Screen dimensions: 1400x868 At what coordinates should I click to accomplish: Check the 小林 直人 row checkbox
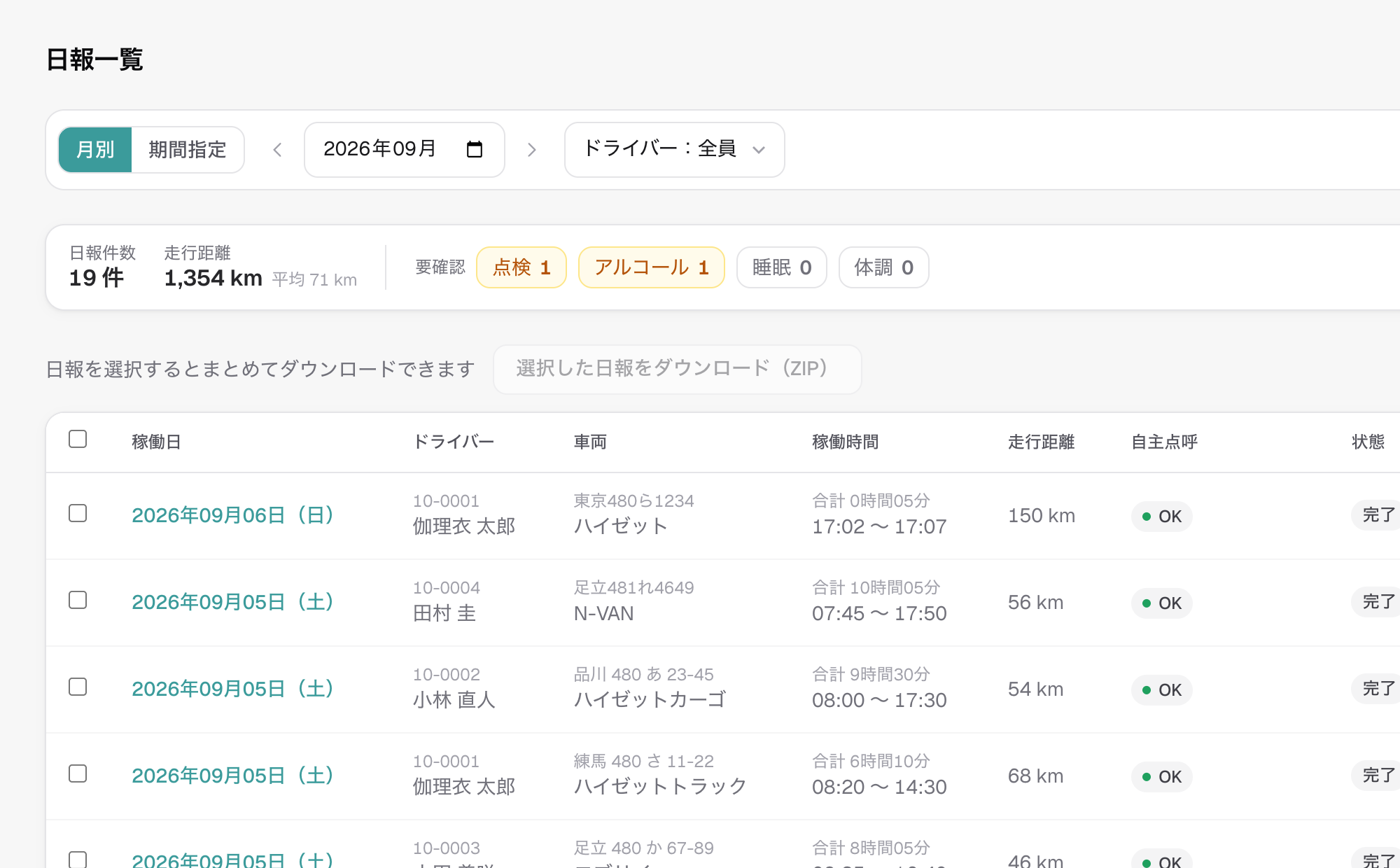point(78,687)
